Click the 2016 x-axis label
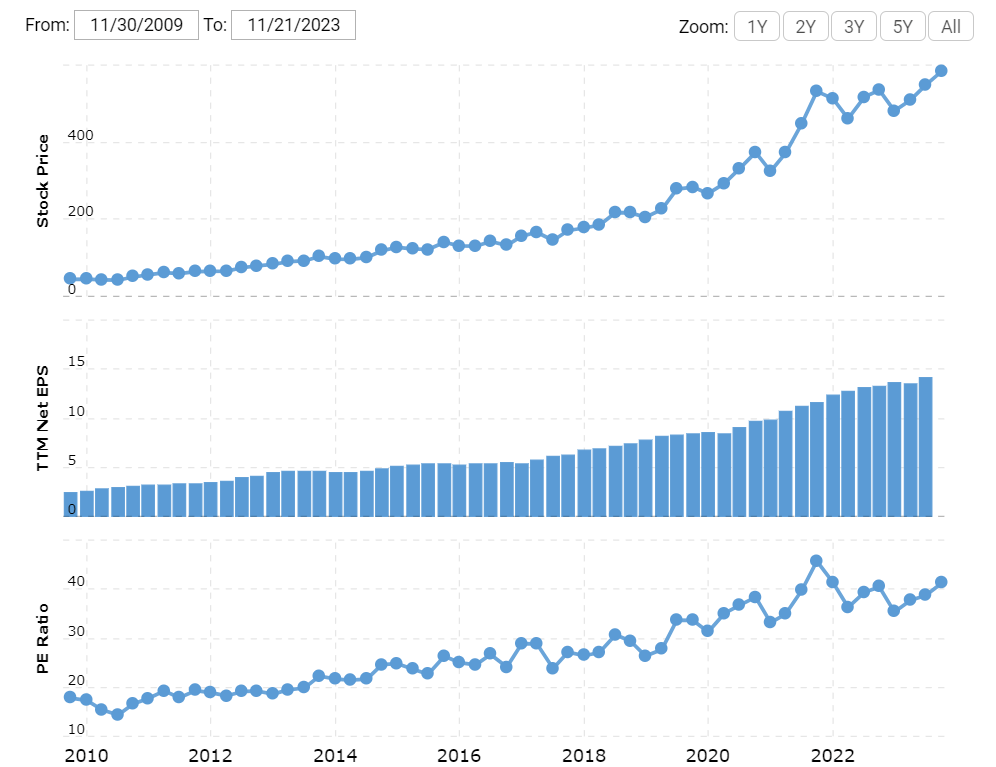This screenshot has width=996, height=767. click(x=459, y=753)
